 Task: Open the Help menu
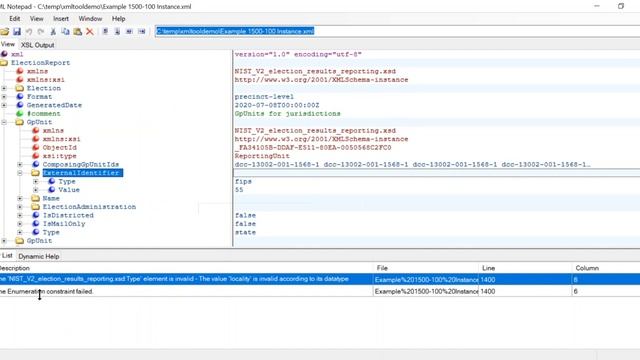pos(118,19)
